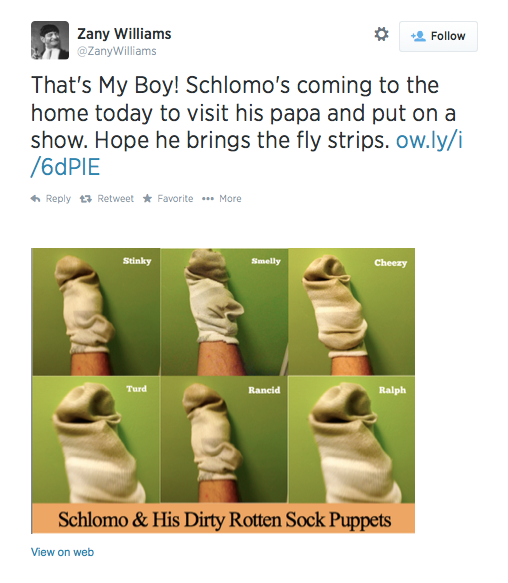Click the Reply arrow icon
The width and height of the screenshot is (508, 583).
(35, 199)
